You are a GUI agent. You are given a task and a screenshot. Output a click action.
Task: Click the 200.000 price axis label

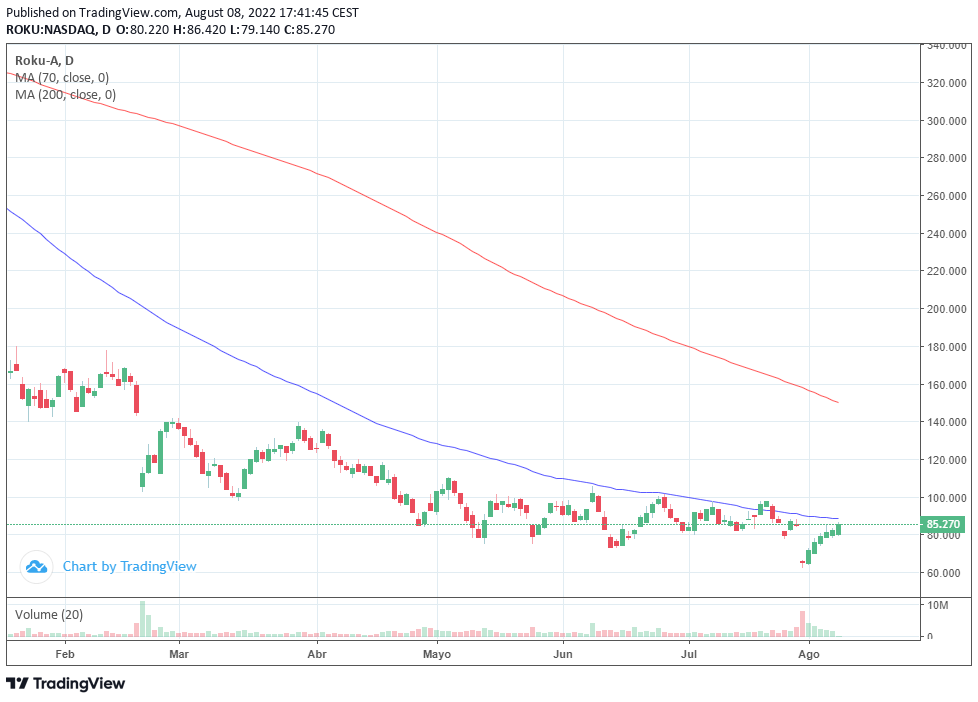[x=946, y=309]
